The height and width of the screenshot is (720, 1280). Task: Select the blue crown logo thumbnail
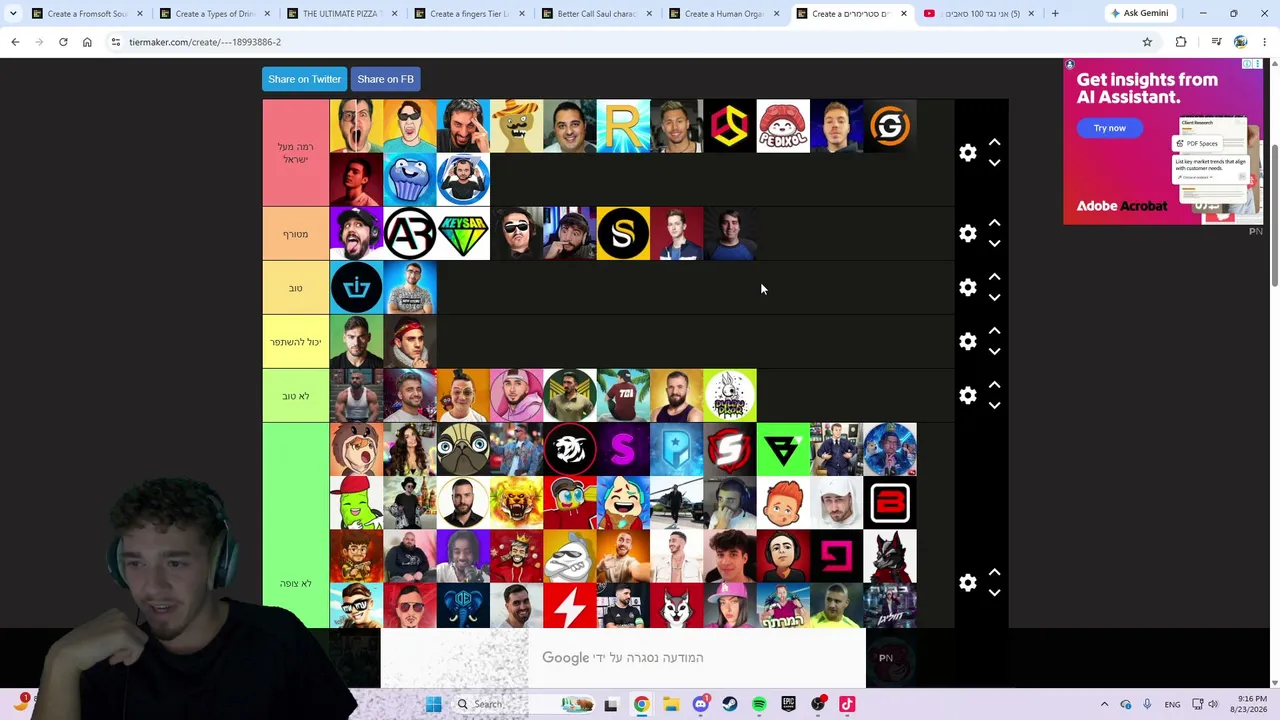(356, 287)
